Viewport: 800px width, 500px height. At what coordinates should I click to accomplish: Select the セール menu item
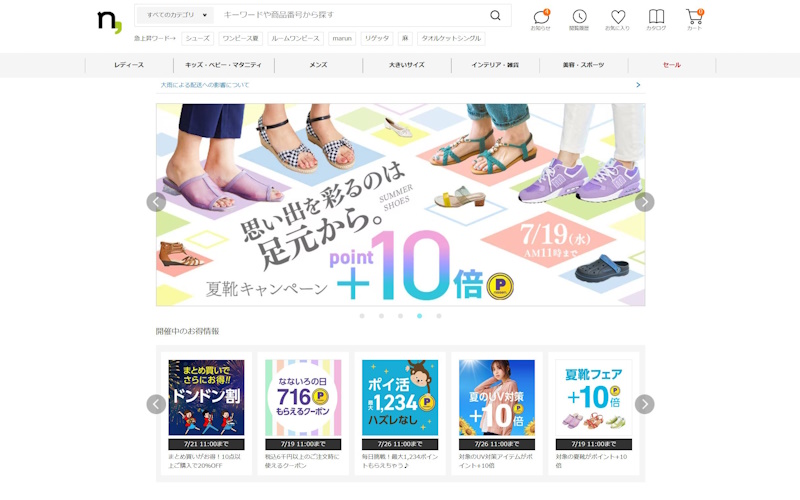tap(671, 65)
